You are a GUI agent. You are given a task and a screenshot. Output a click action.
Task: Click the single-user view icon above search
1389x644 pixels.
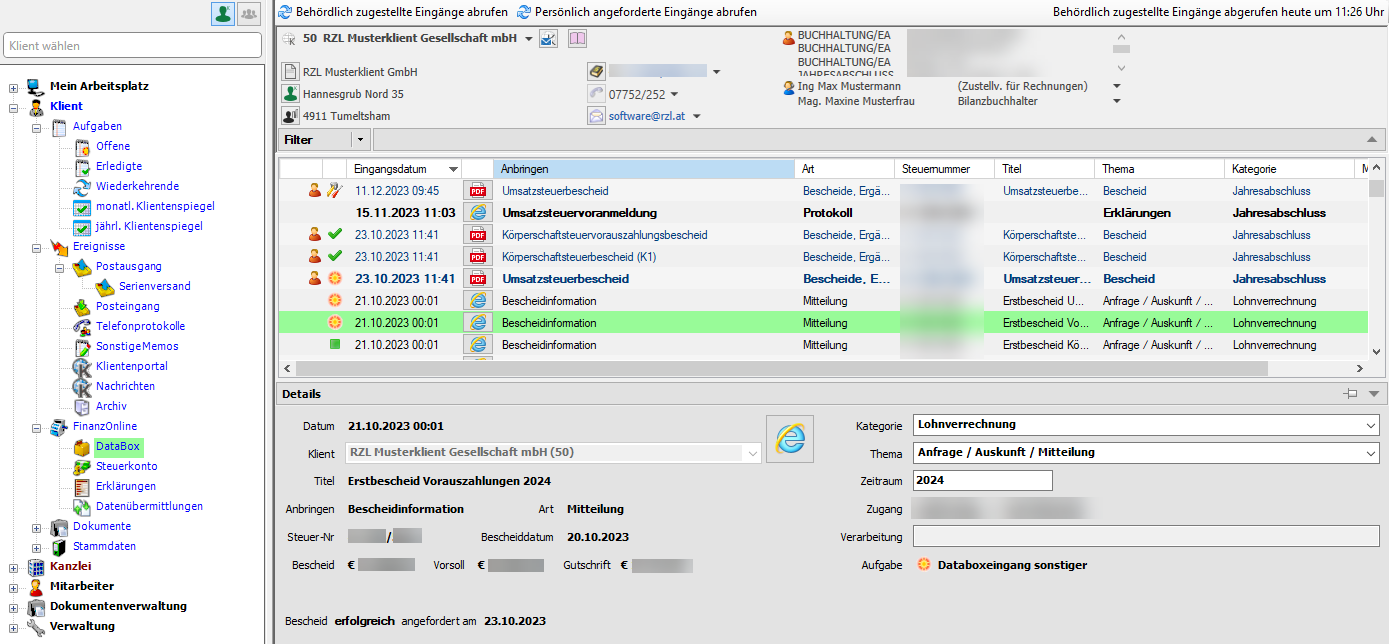click(222, 13)
